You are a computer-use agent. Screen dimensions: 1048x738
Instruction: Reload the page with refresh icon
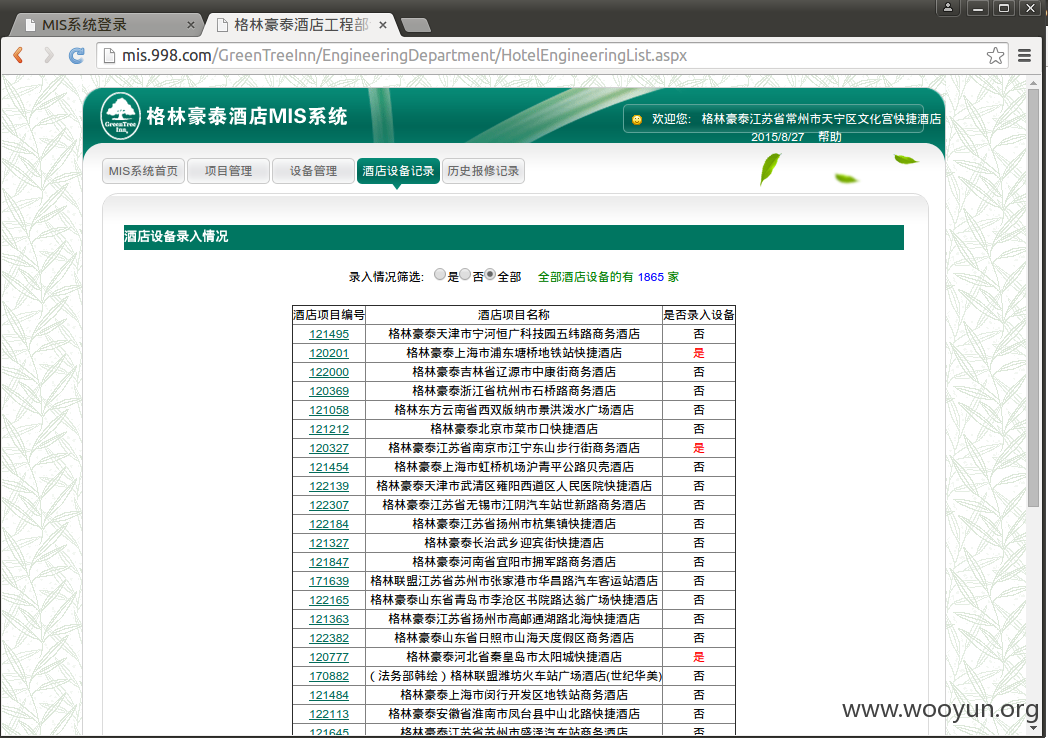77,55
